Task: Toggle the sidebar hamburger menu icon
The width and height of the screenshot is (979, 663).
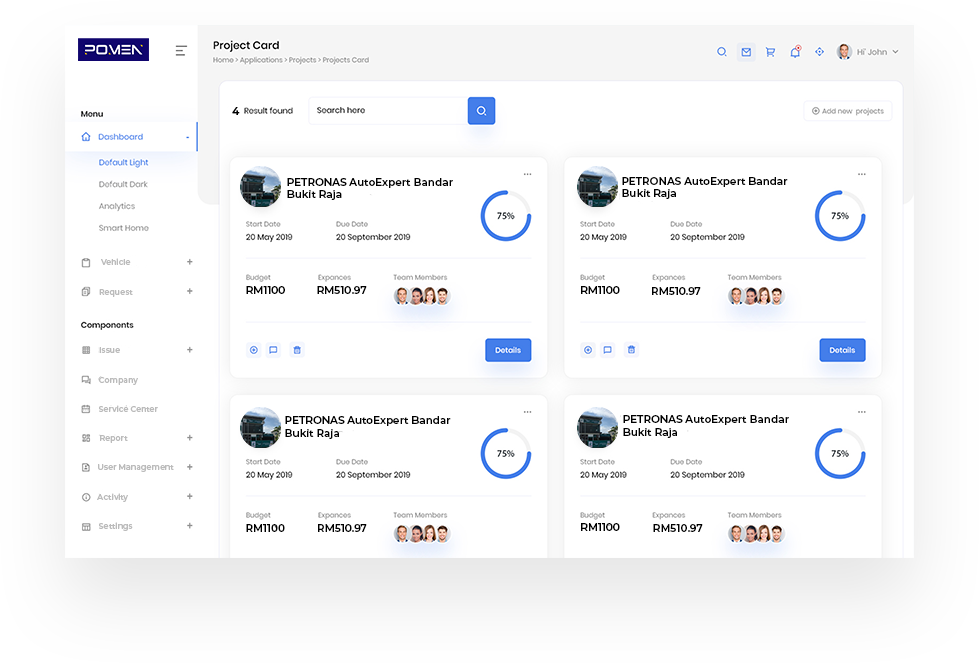Action: 181,51
